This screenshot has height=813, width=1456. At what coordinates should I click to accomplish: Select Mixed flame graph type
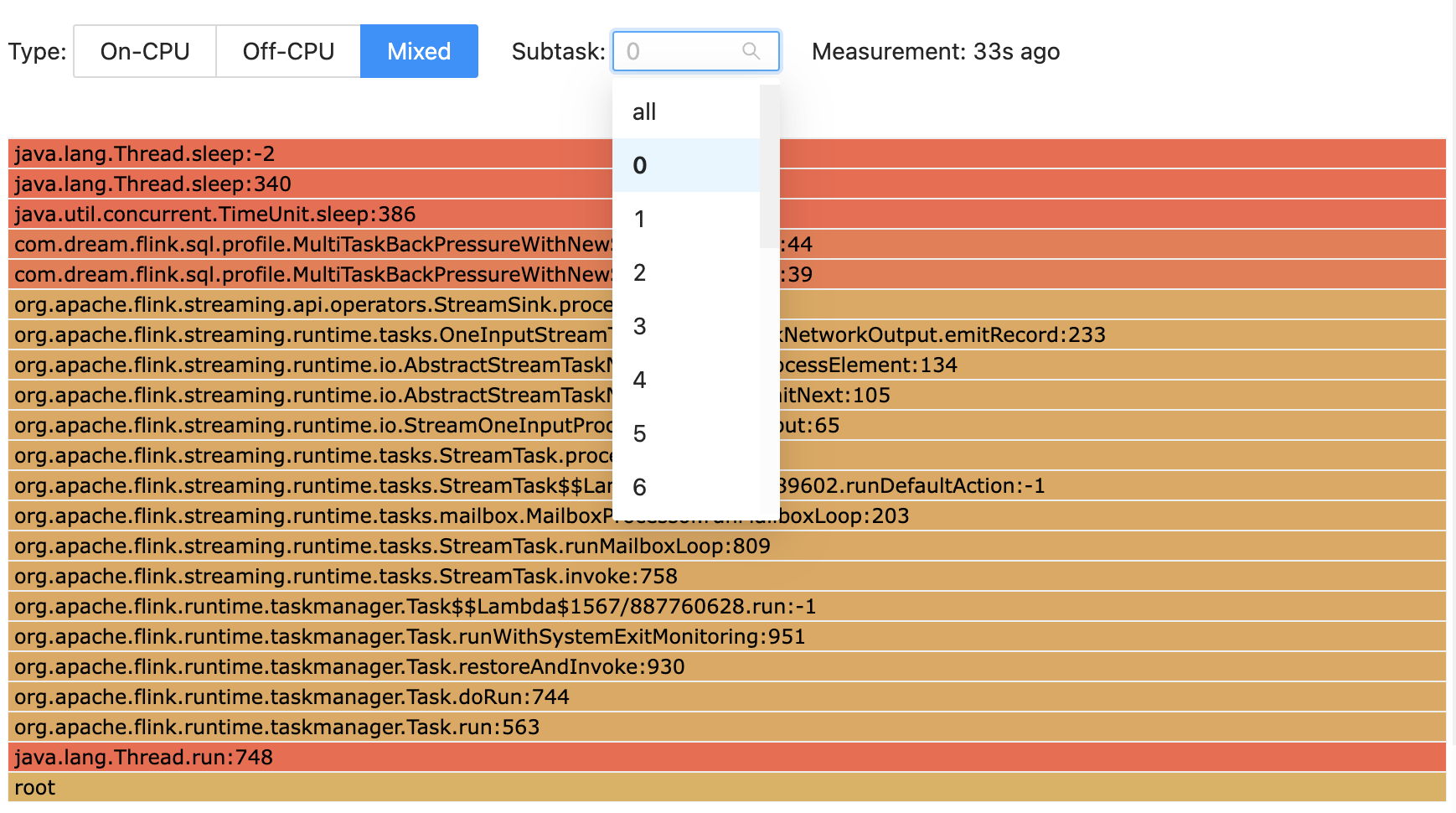419,51
